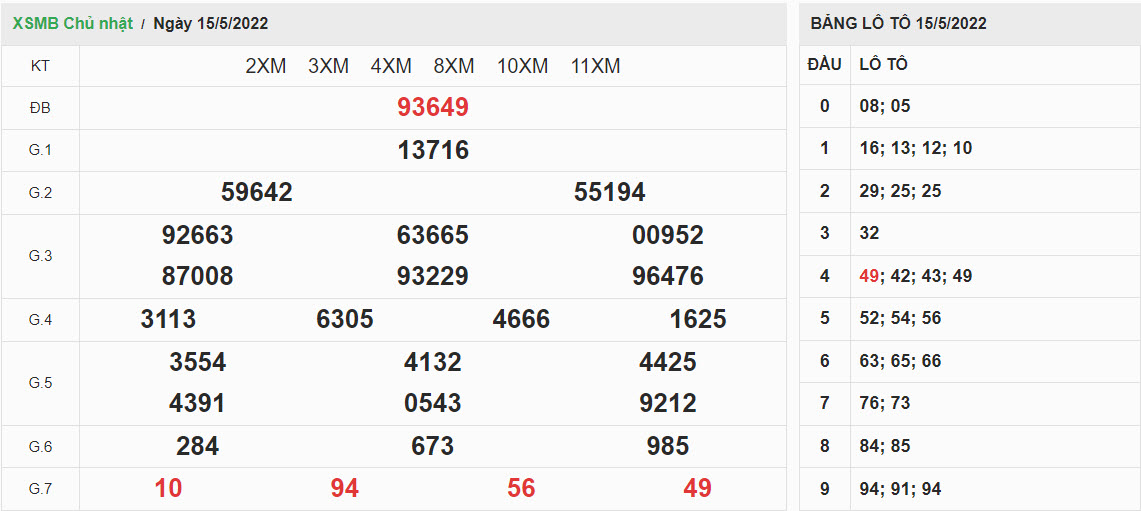Select G.6 number 673
This screenshot has height=511, width=1141.
pyautogui.click(x=432, y=446)
